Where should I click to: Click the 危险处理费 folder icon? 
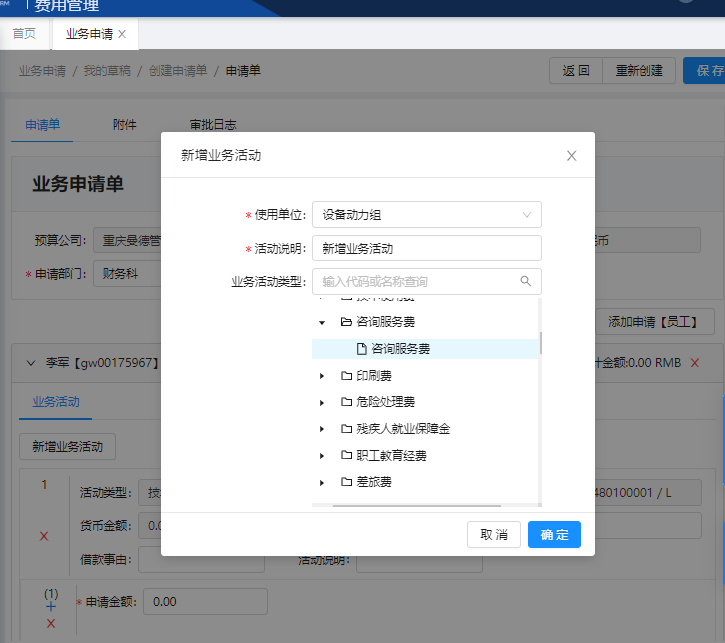click(346, 402)
